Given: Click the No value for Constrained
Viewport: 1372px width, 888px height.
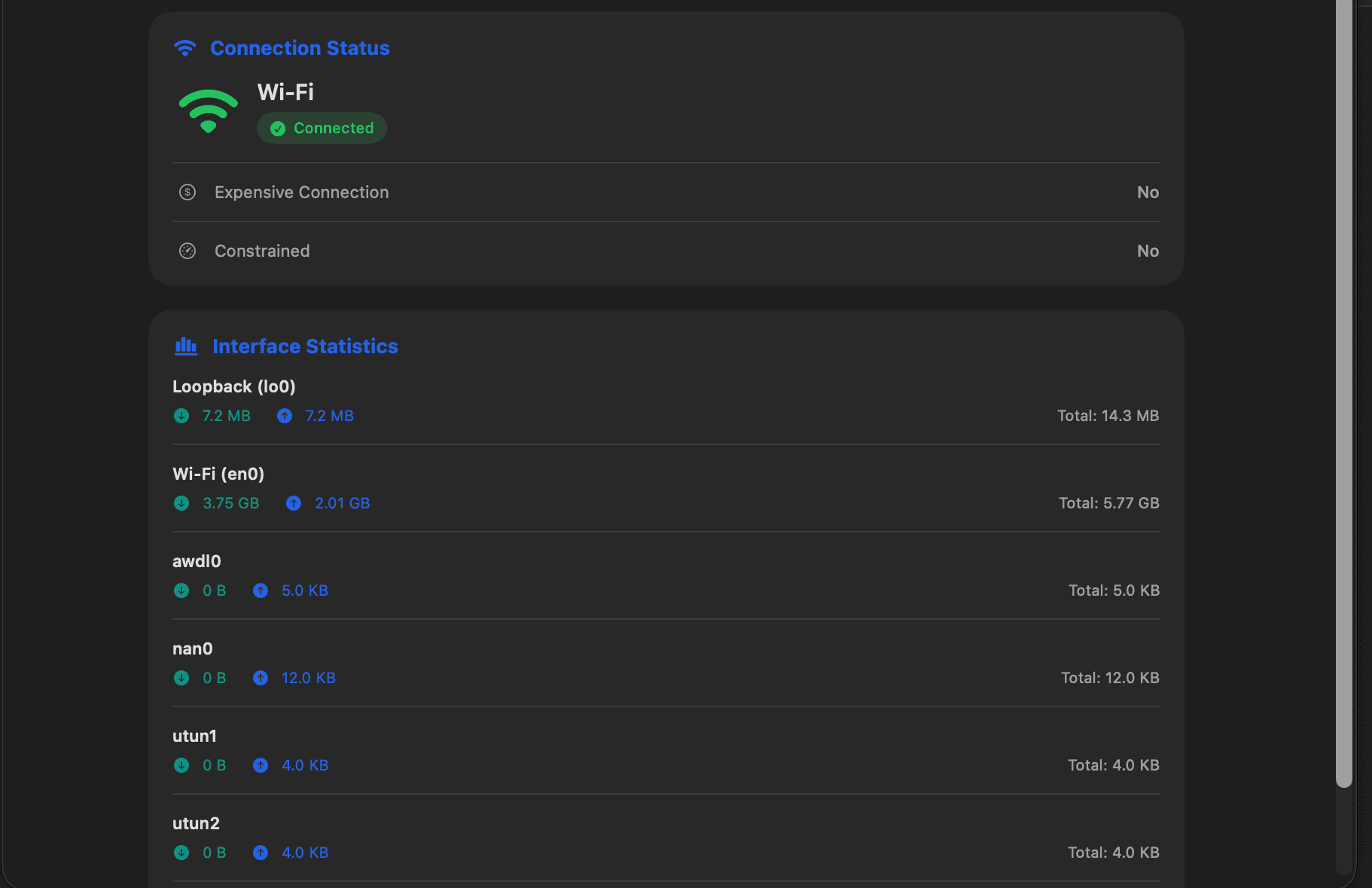Looking at the screenshot, I should (1148, 251).
